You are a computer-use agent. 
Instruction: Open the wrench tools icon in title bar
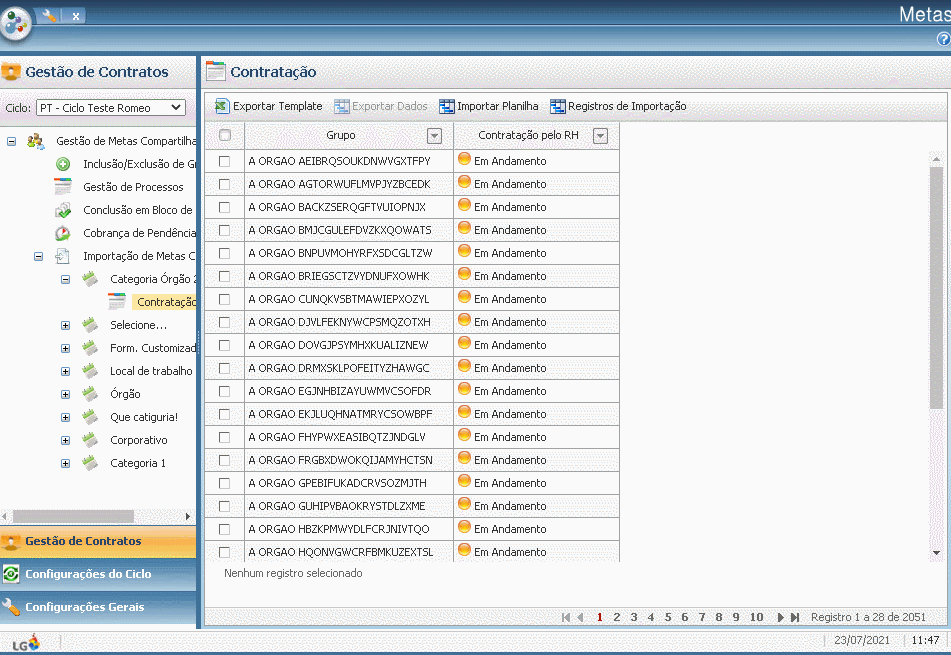pyautogui.click(x=50, y=16)
